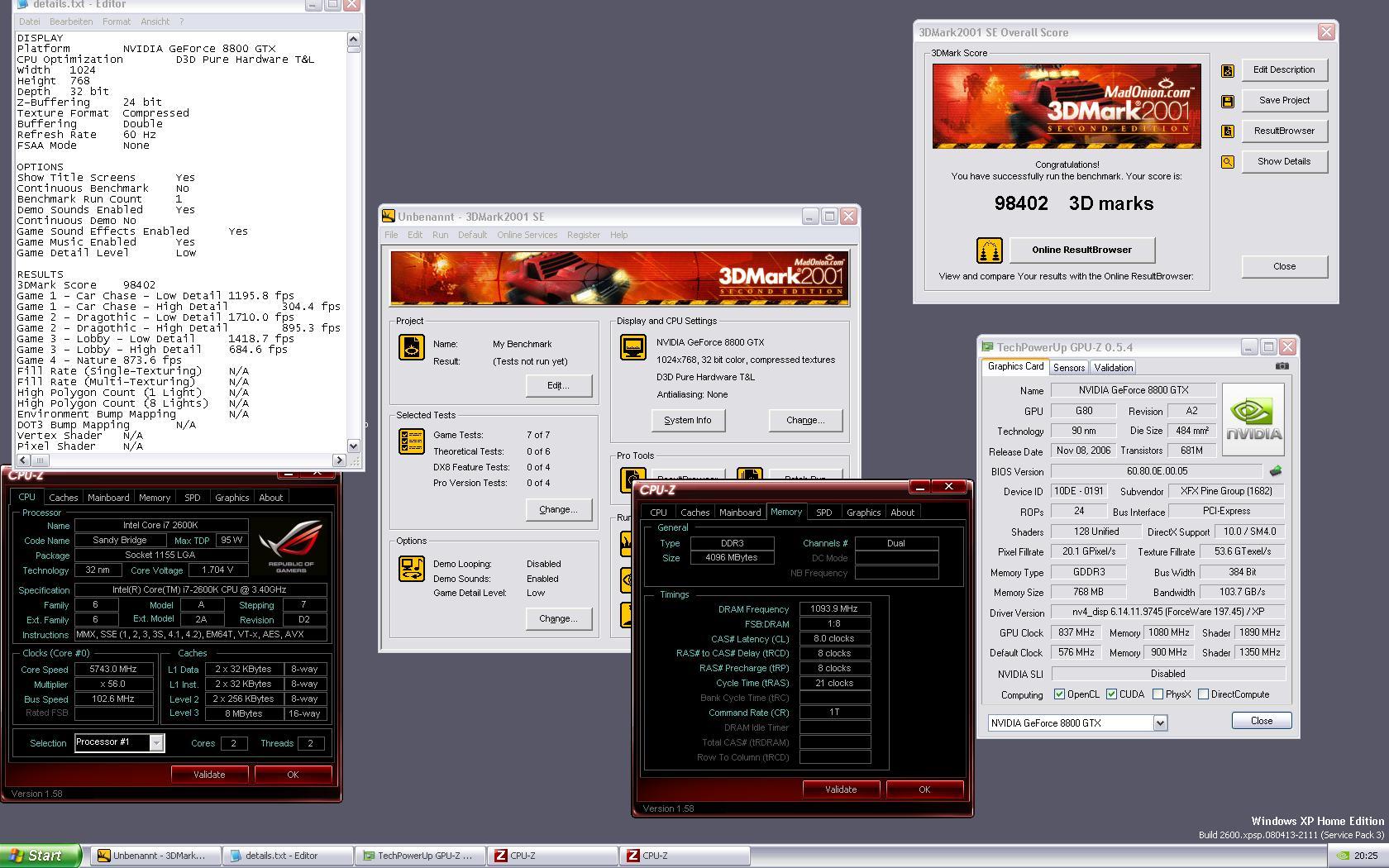Viewport: 1389px width, 868px height.
Task: Click the Core Speed 5743.0 MHz field
Action: (x=113, y=670)
